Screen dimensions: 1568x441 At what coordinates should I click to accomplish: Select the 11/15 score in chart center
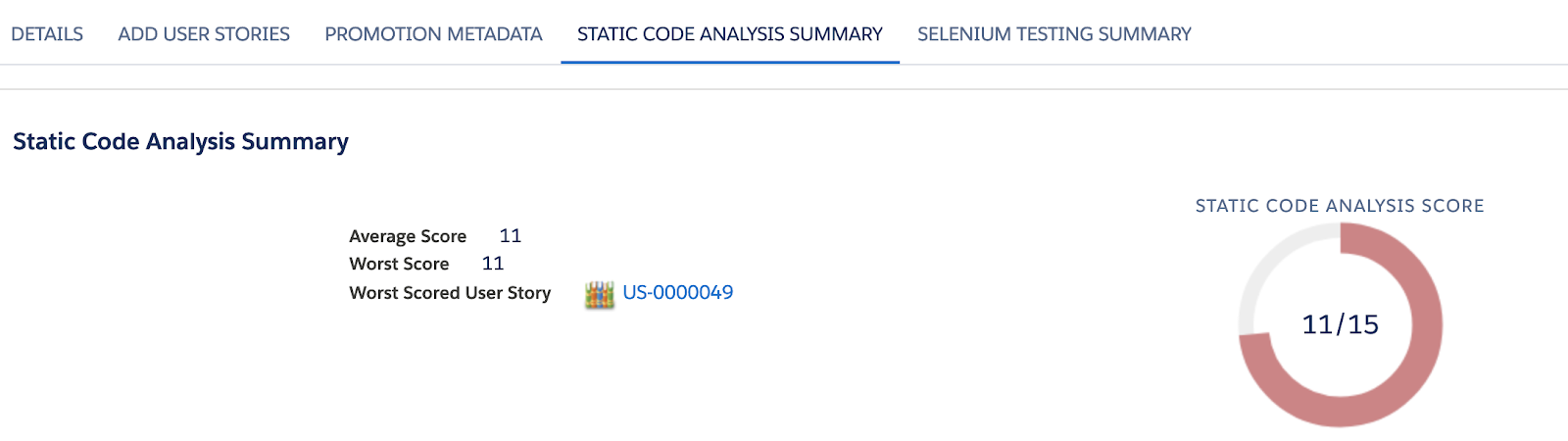coord(1340,324)
